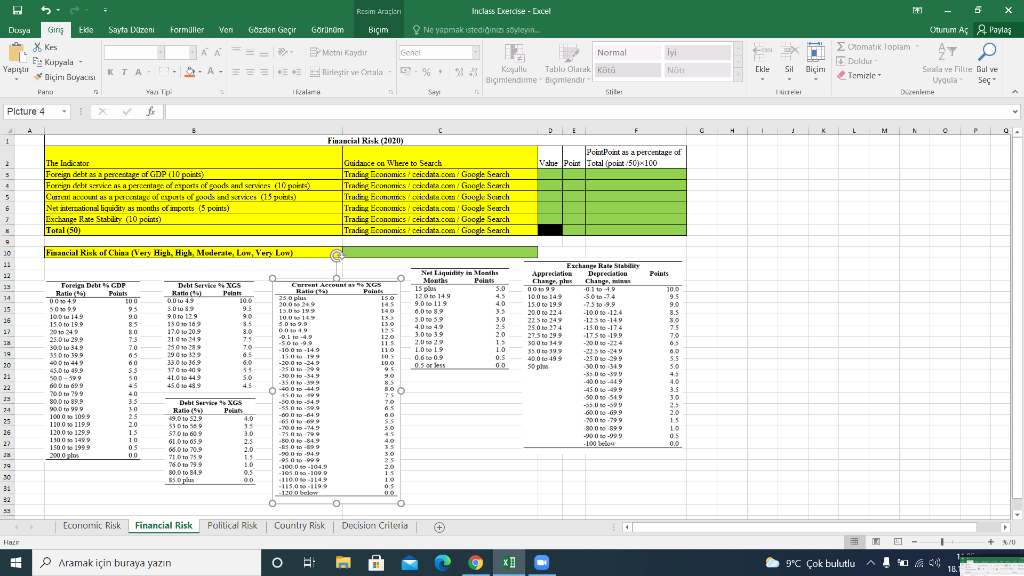Screen dimensions: 1024x576
Task: Click the zoom slider handle
Action: click(x=942, y=542)
